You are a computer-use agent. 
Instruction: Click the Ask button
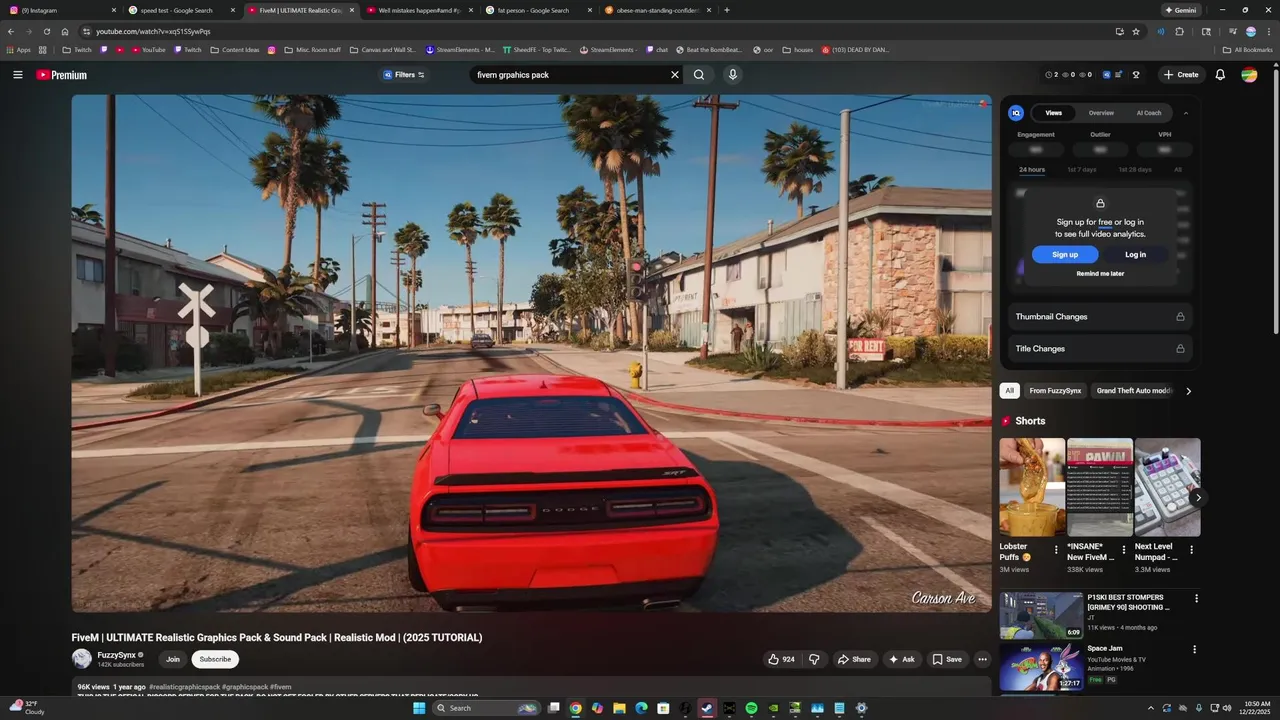click(901, 659)
